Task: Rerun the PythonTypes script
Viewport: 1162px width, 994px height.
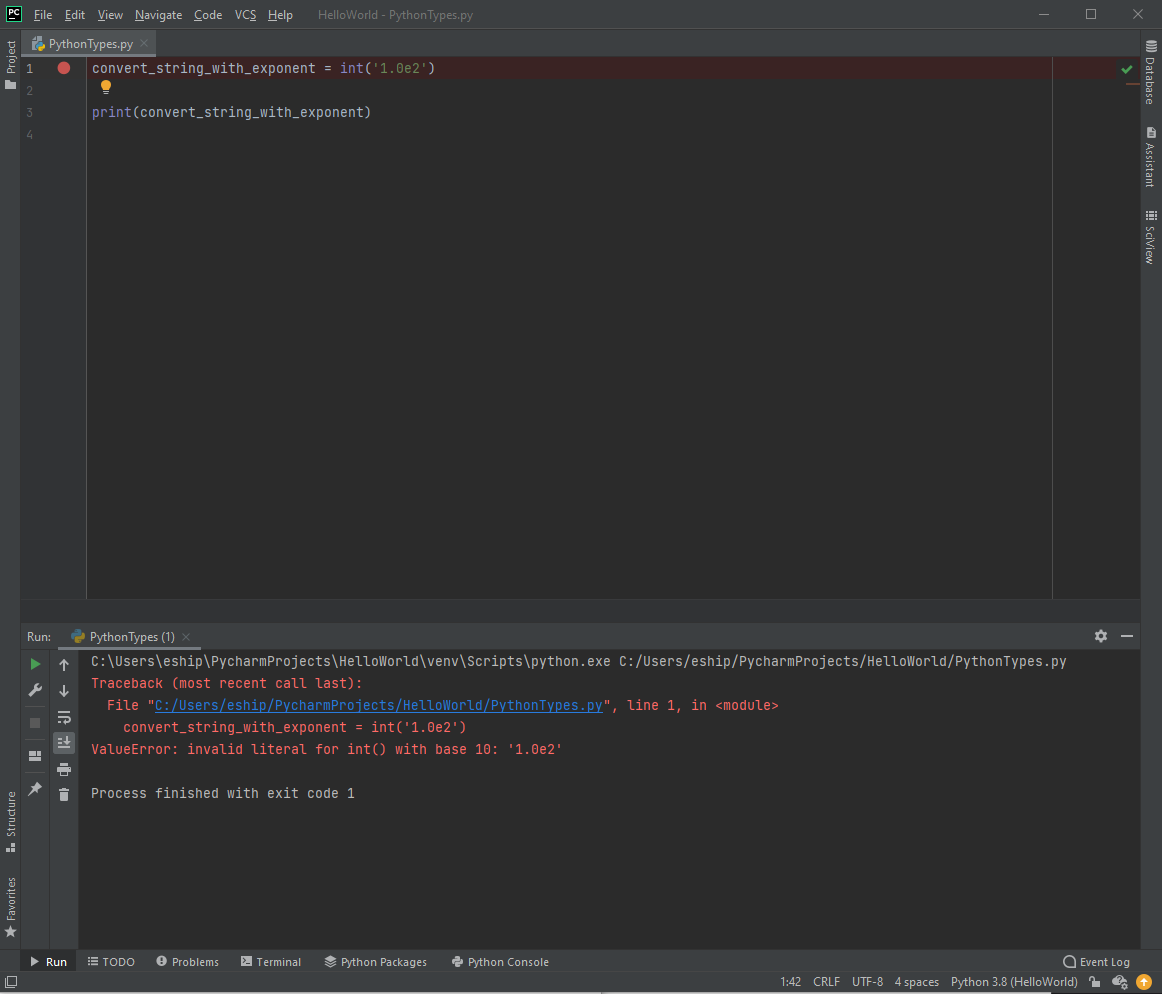Action: 35,663
